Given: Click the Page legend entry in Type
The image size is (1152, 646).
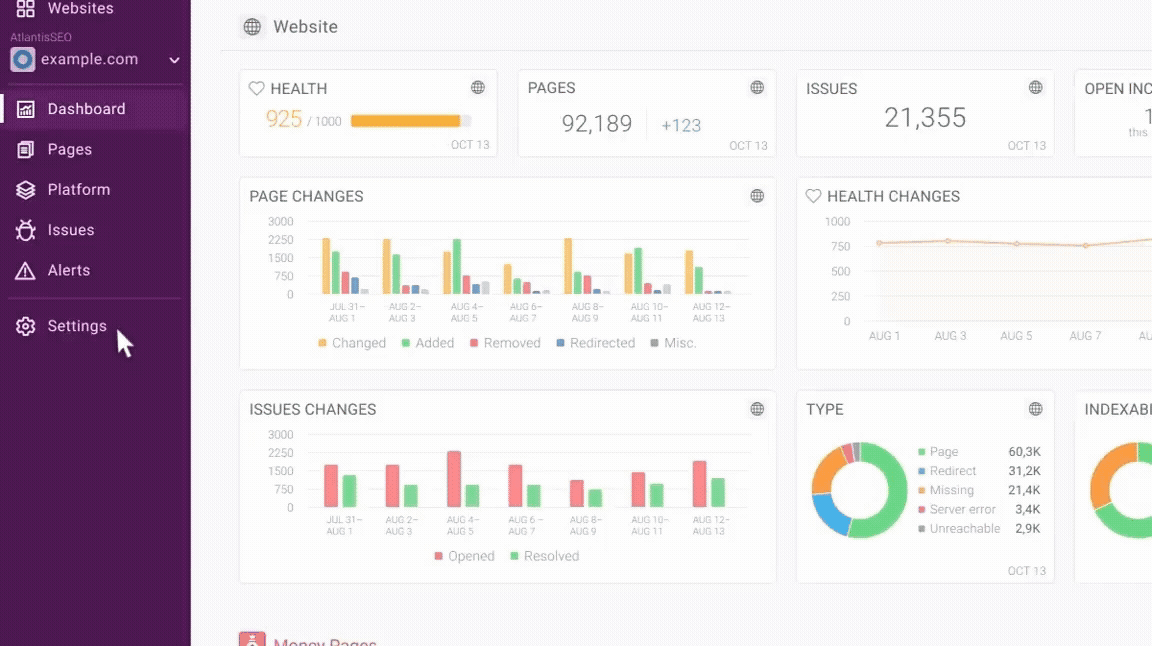Looking at the screenshot, I should [938, 452].
